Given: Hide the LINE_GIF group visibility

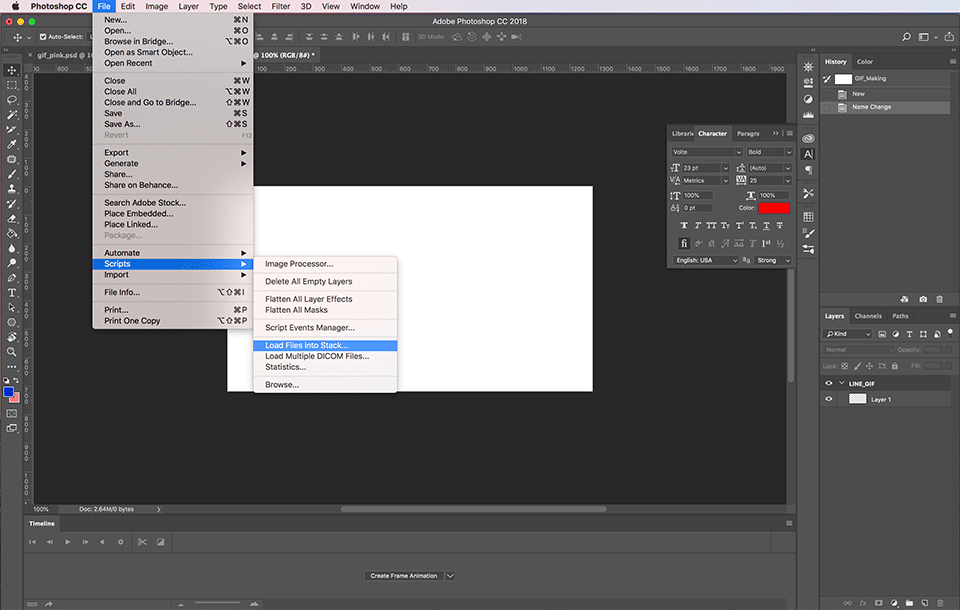Looking at the screenshot, I should (828, 383).
